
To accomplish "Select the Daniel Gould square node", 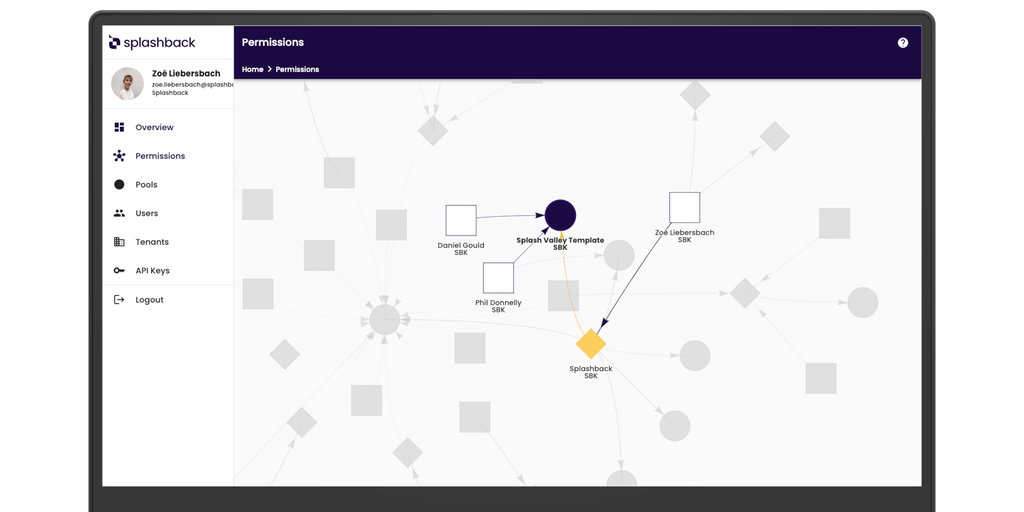I will [461, 220].
